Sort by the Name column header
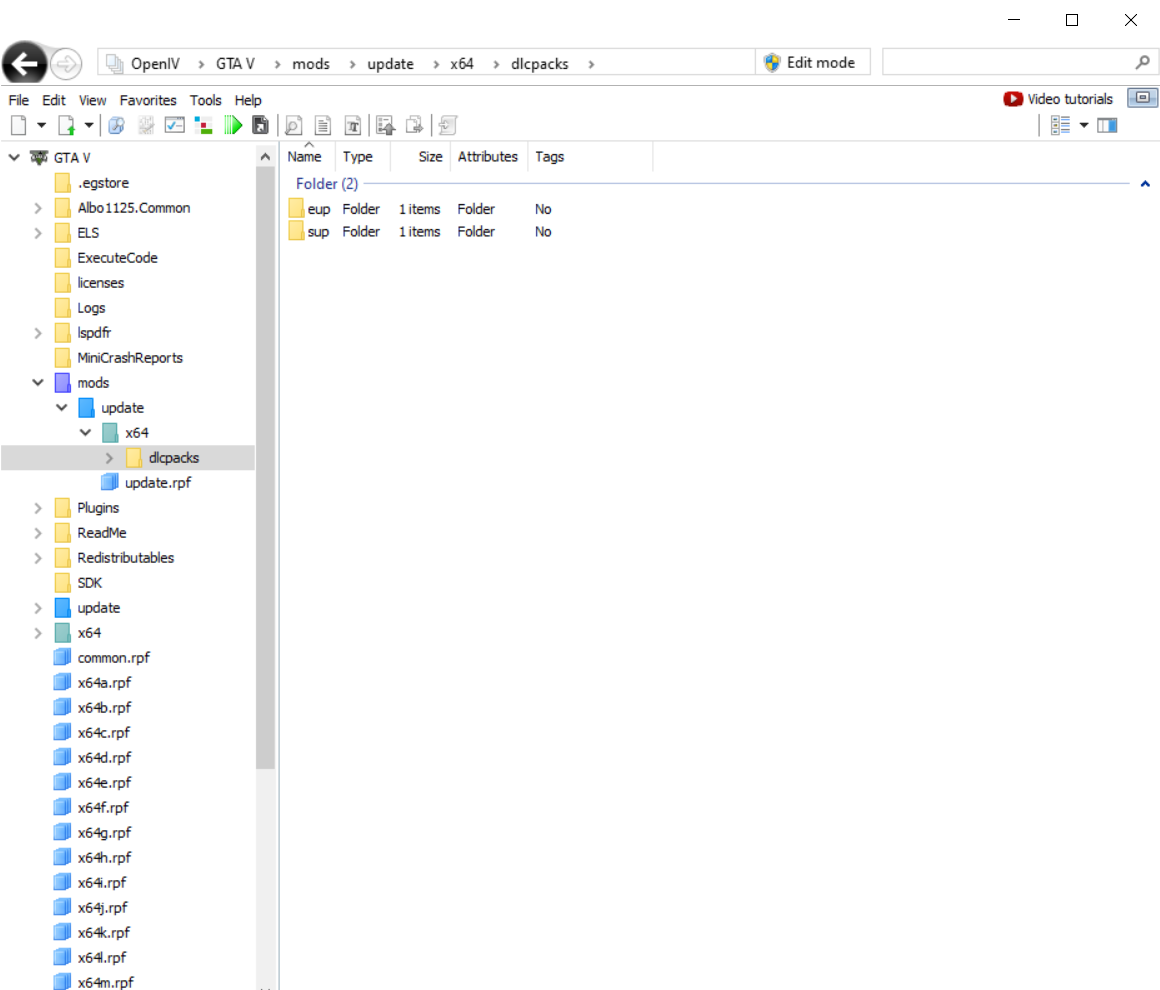The height and width of the screenshot is (990, 1160). click(x=307, y=157)
